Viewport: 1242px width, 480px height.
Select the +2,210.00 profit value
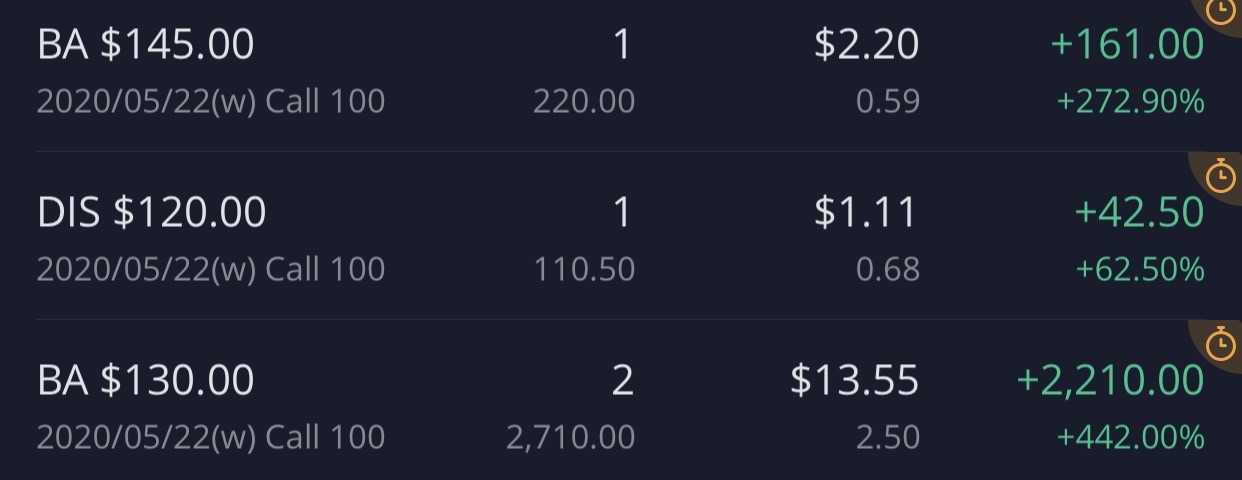(1110, 381)
